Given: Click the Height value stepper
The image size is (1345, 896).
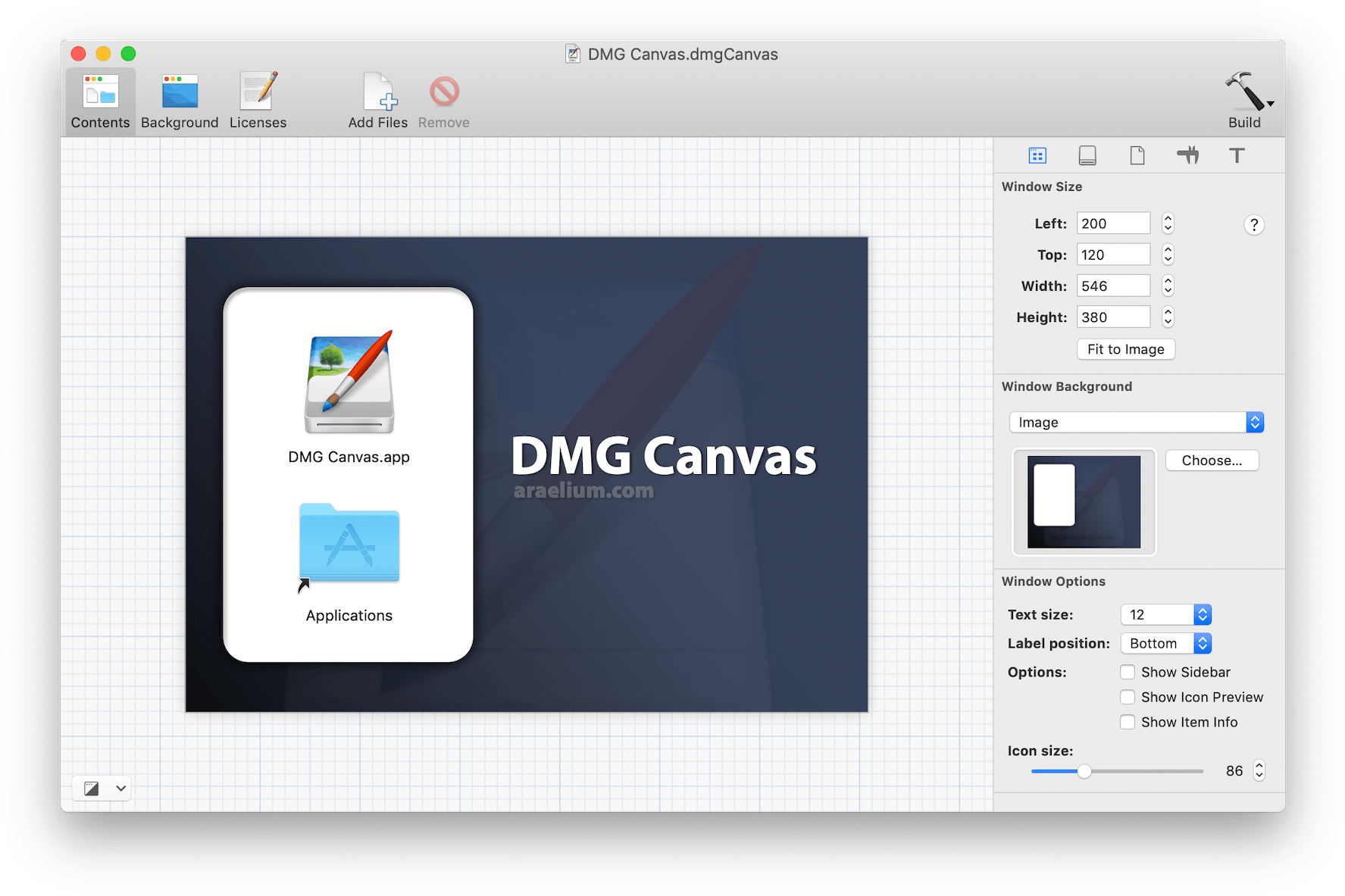Looking at the screenshot, I should pos(1168,317).
